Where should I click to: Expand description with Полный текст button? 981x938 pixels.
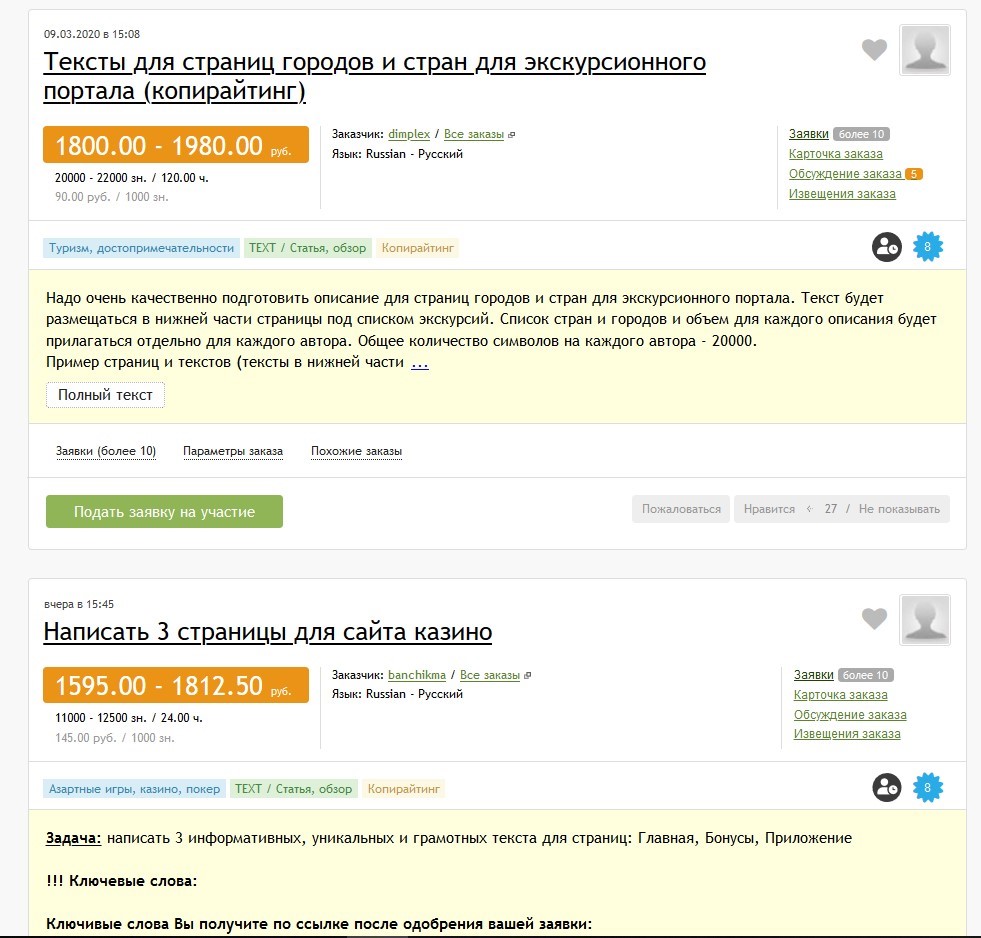pos(105,395)
